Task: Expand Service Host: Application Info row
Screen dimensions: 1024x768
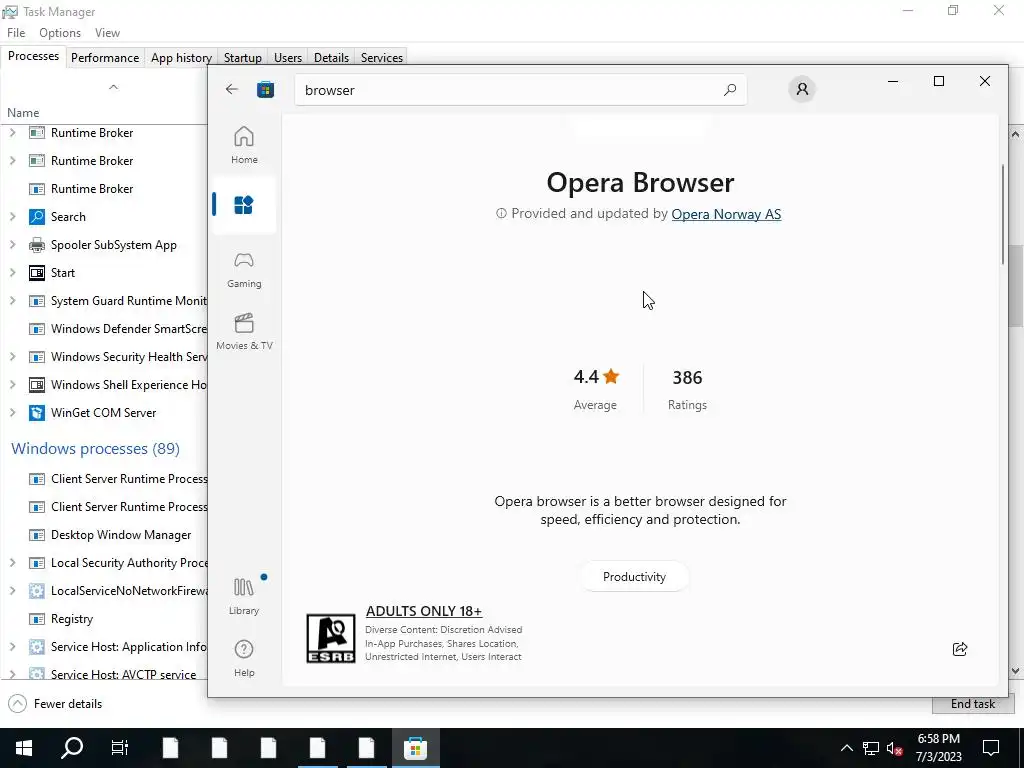Action: pyautogui.click(x=12, y=647)
